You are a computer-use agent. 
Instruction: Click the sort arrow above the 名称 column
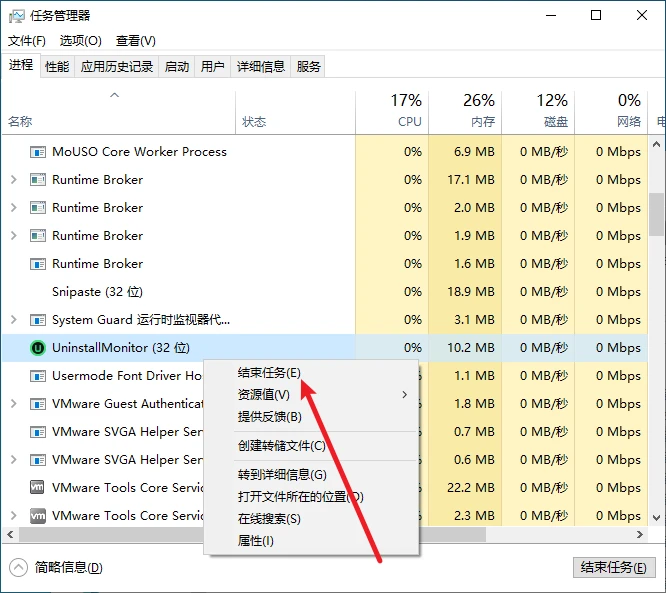115,95
